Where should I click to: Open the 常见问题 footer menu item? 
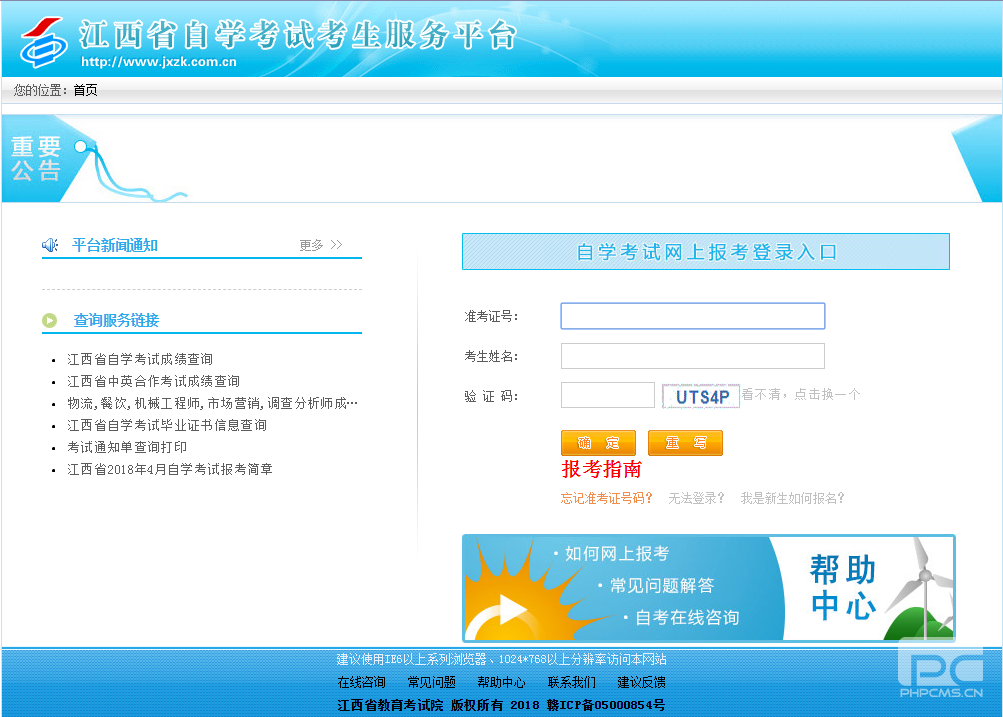(430, 681)
